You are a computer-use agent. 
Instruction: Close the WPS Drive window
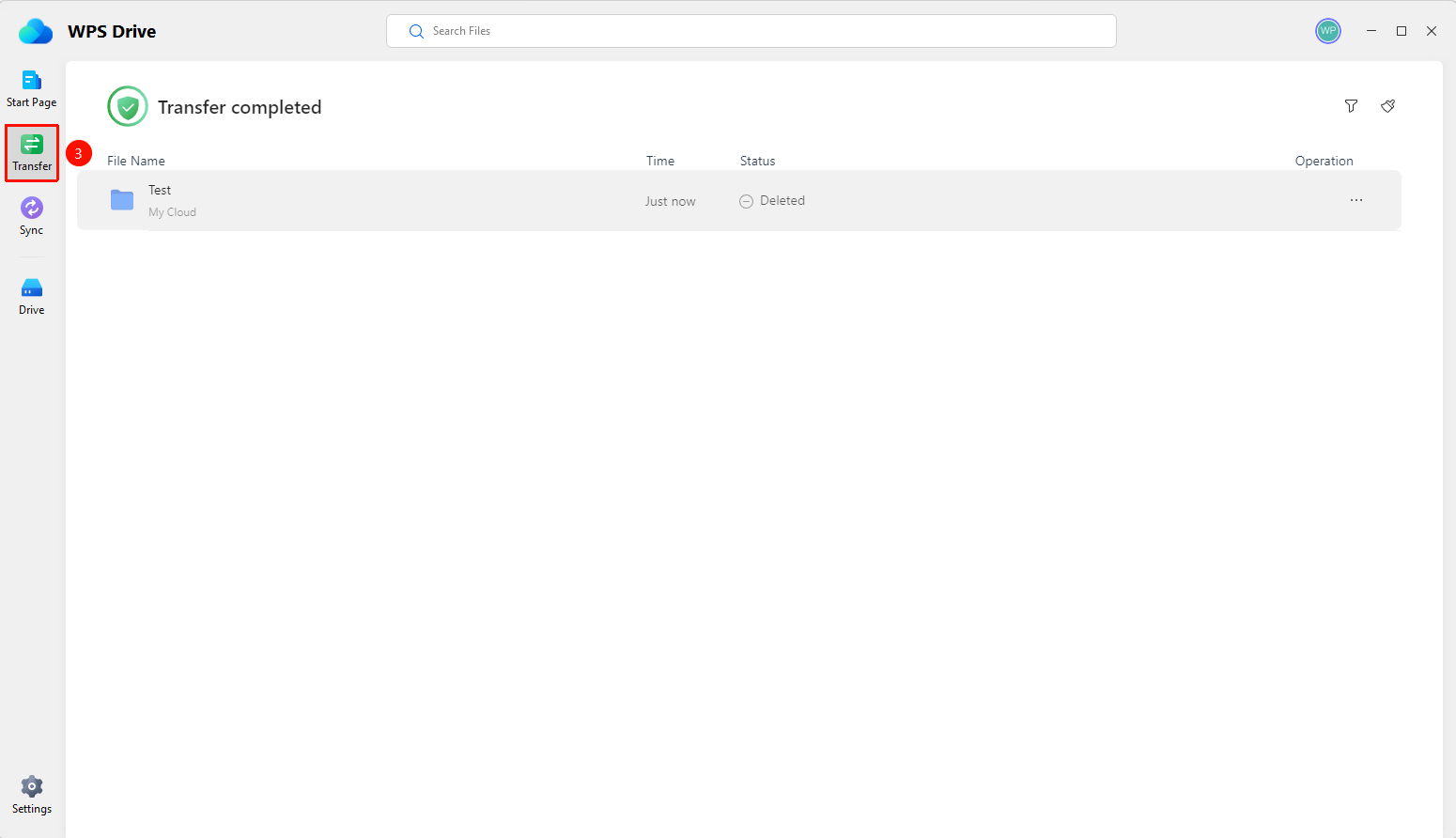[1432, 31]
